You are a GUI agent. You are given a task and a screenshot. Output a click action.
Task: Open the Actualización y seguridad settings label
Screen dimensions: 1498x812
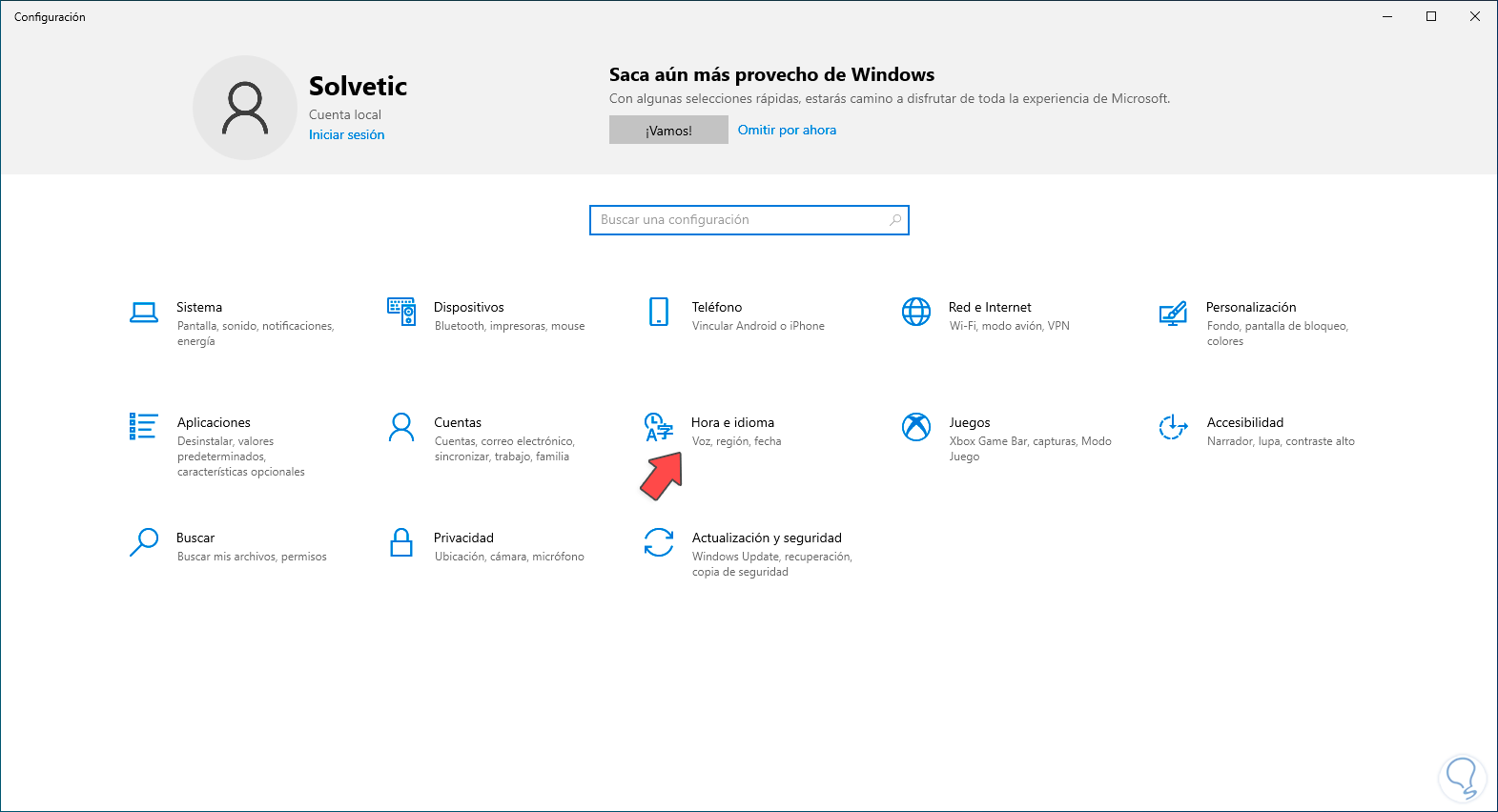(767, 538)
